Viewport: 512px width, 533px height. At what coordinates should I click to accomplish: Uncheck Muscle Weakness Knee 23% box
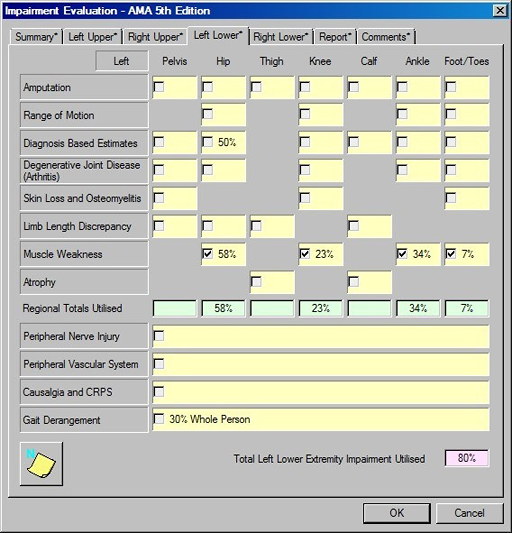click(305, 254)
